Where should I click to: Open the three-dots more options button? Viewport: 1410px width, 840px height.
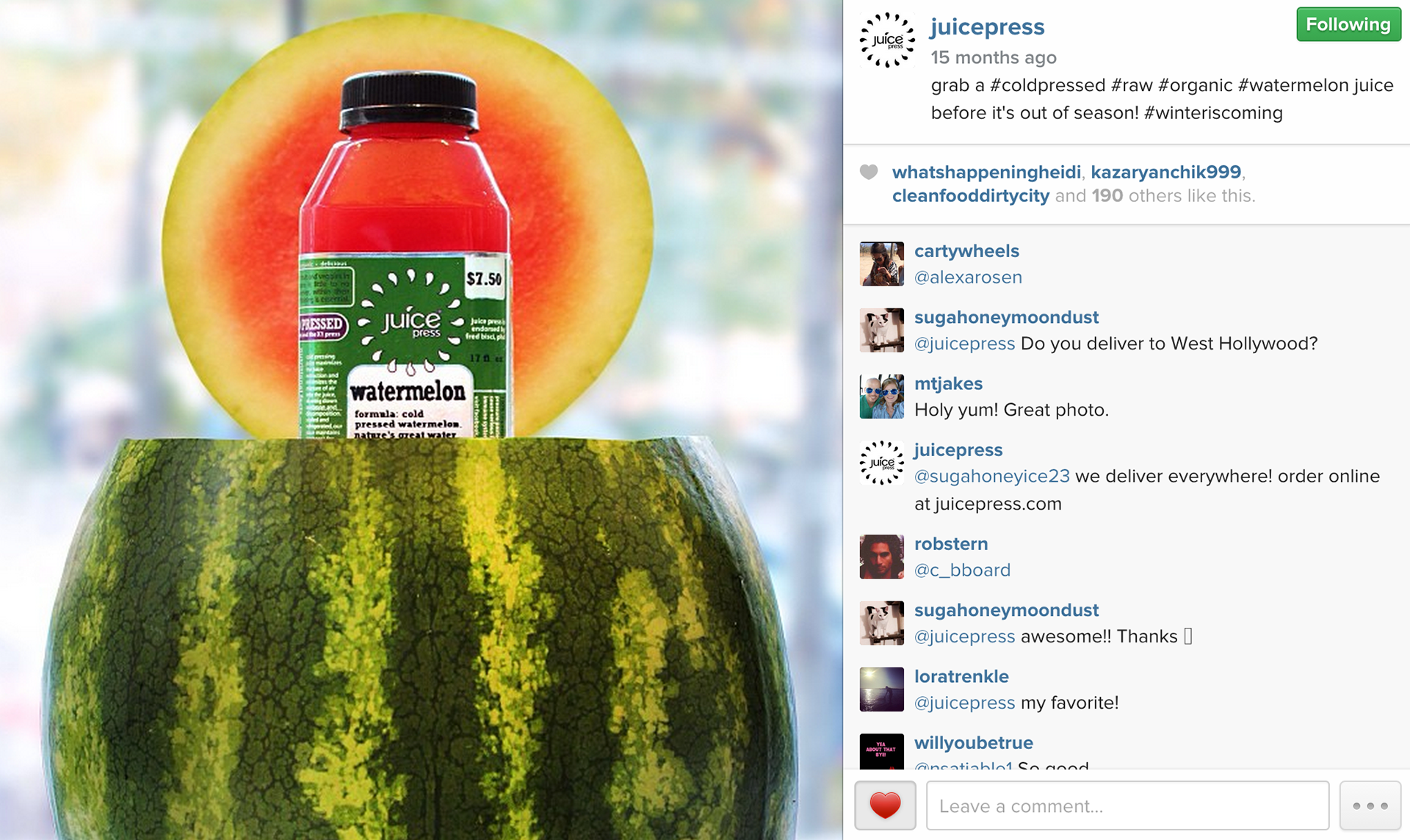pyautogui.click(x=1370, y=805)
